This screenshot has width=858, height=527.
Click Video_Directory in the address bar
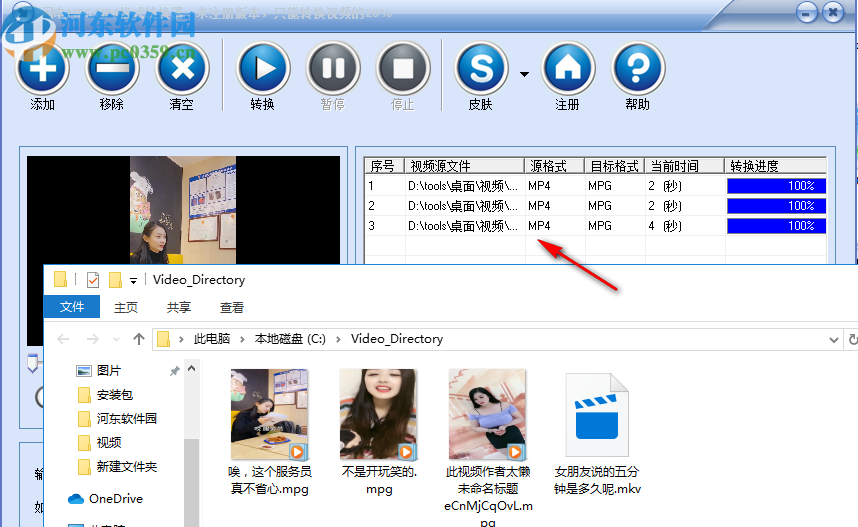[397, 339]
